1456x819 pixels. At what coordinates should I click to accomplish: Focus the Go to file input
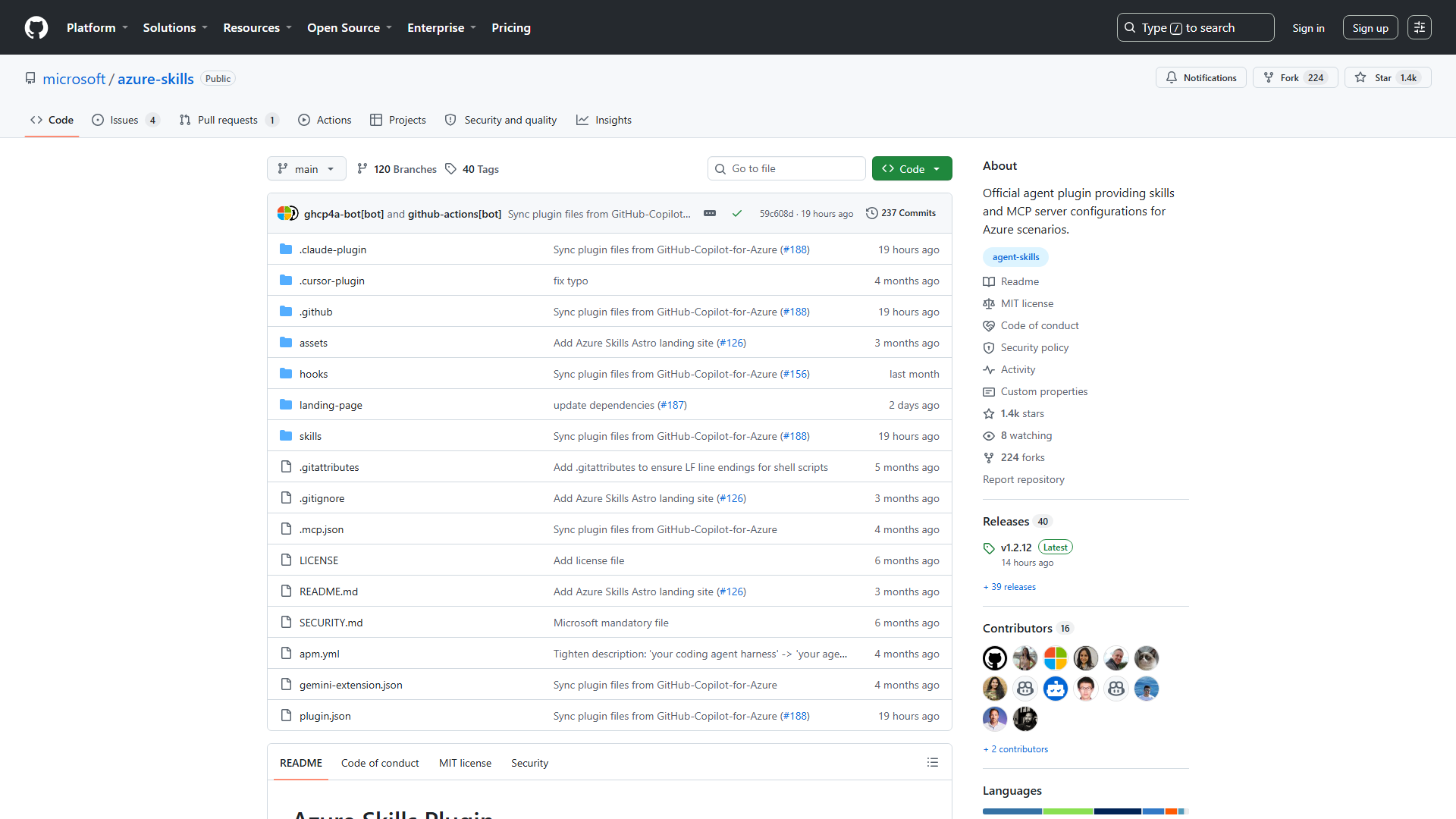click(786, 168)
